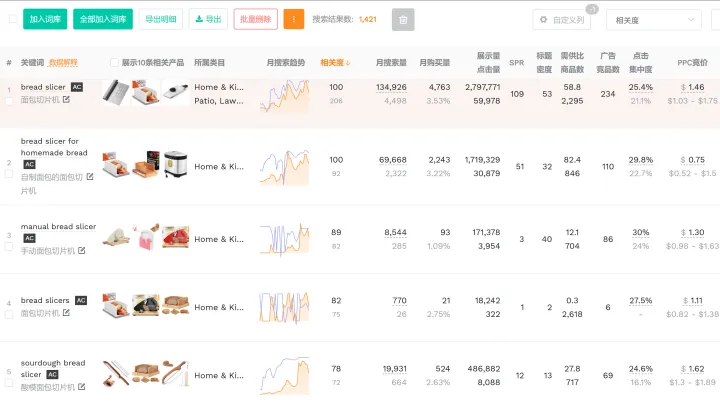Sort by 相关度 column header
720x403 pixels.
pos(335,63)
